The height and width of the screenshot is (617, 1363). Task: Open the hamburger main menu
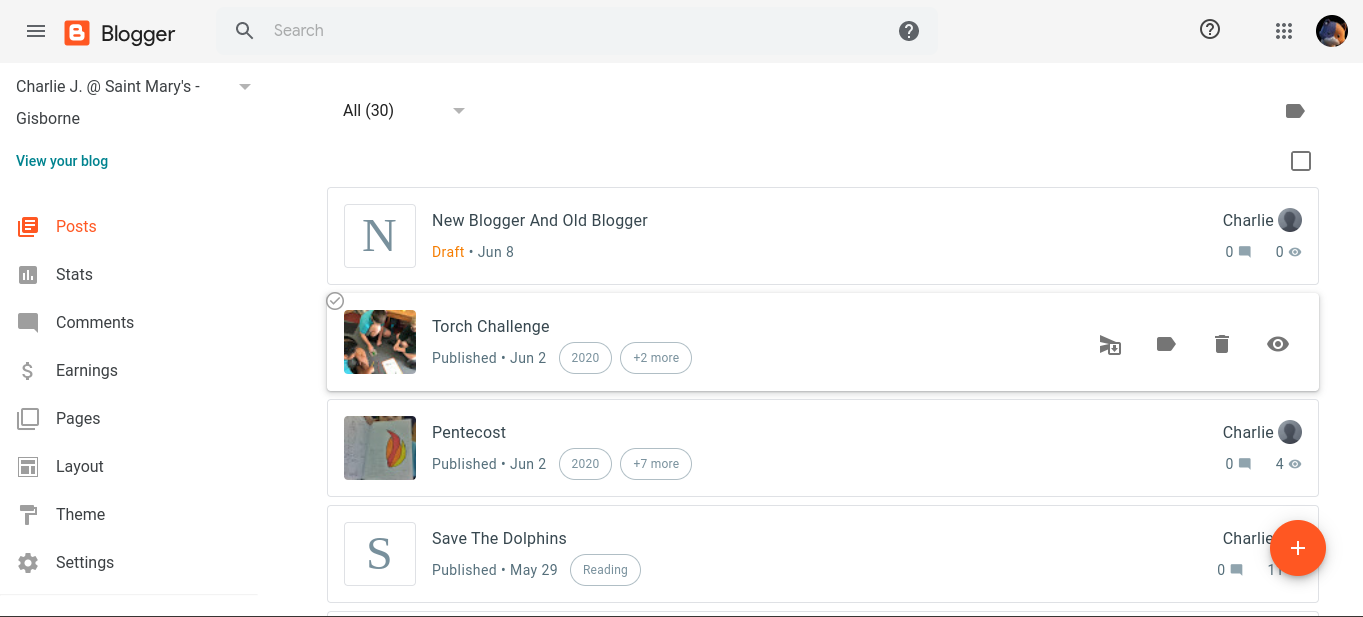[36, 31]
